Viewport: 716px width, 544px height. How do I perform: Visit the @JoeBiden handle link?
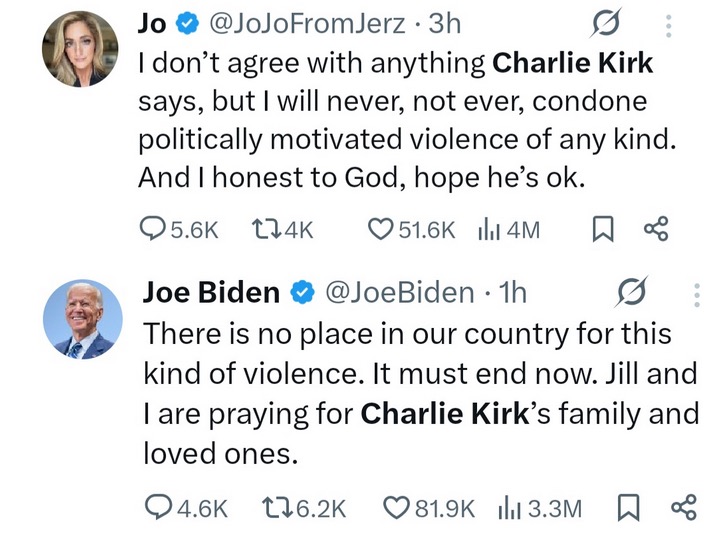coord(402,292)
